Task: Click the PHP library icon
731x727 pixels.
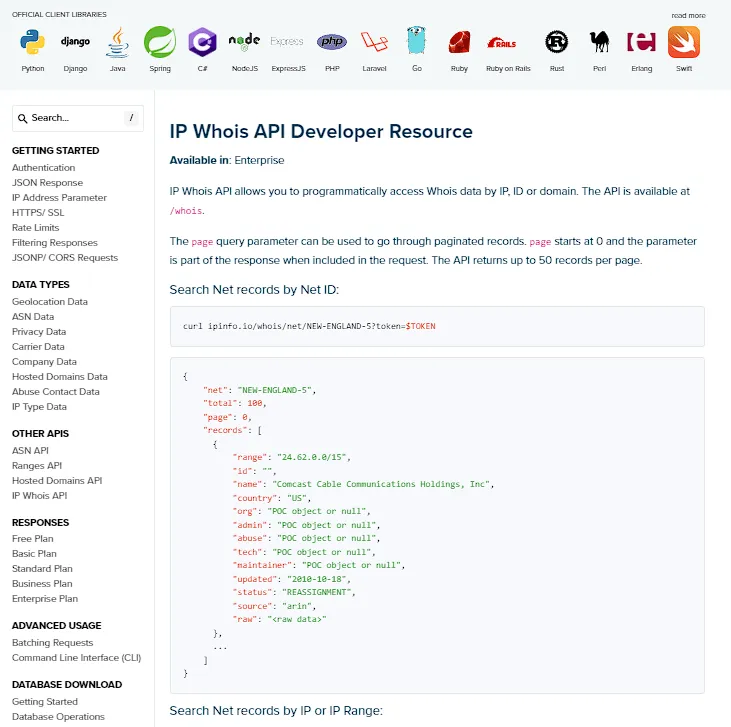Action: point(332,42)
